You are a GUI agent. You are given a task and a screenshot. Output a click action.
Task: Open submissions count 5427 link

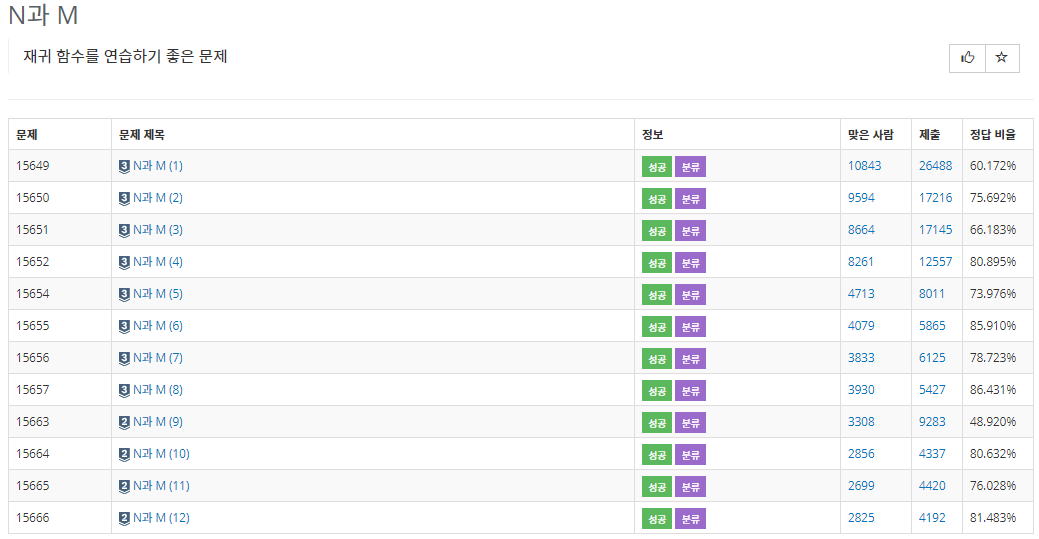pyautogui.click(x=932, y=390)
